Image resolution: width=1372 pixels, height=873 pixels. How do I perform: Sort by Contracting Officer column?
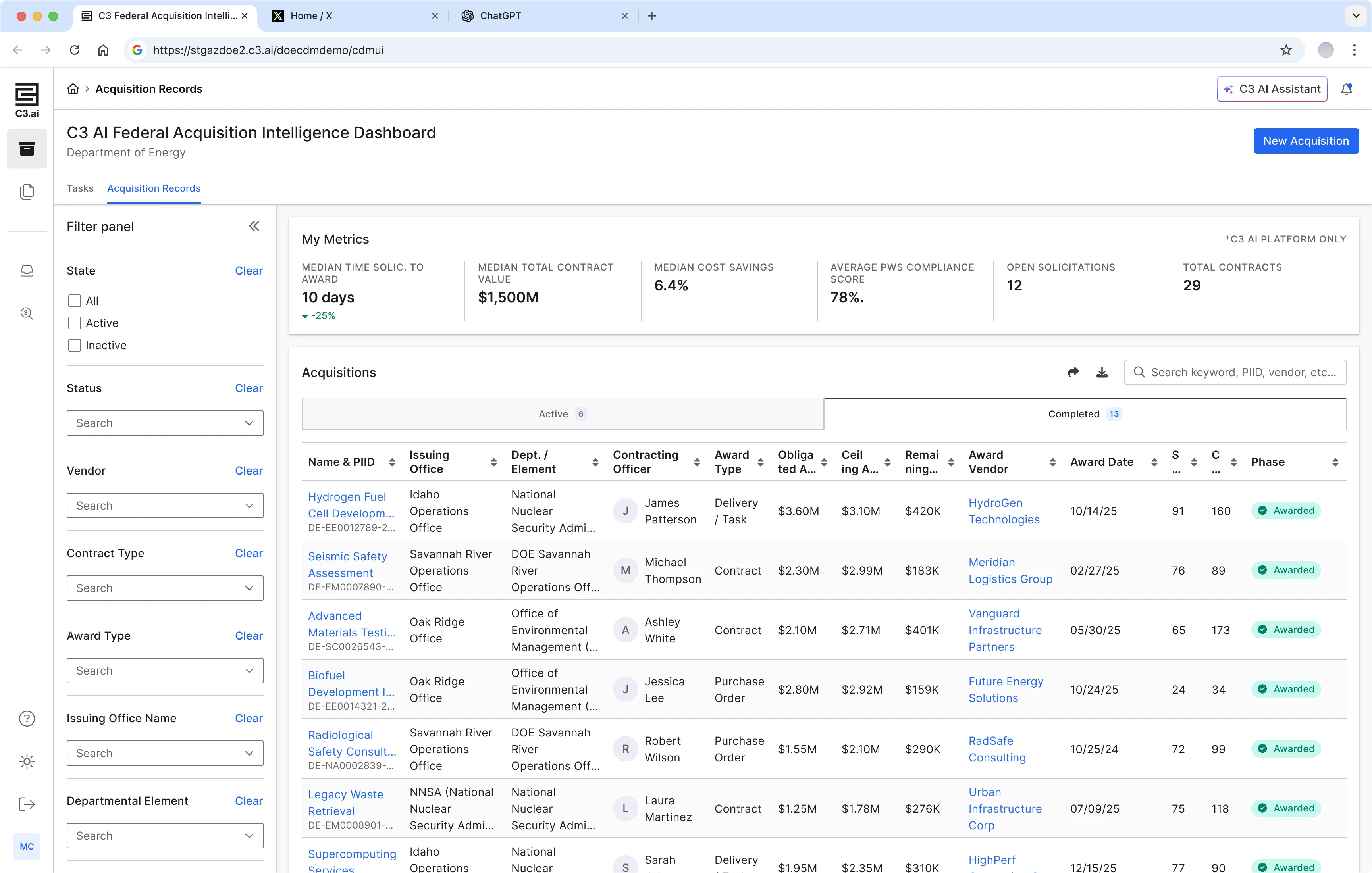pyautogui.click(x=697, y=462)
